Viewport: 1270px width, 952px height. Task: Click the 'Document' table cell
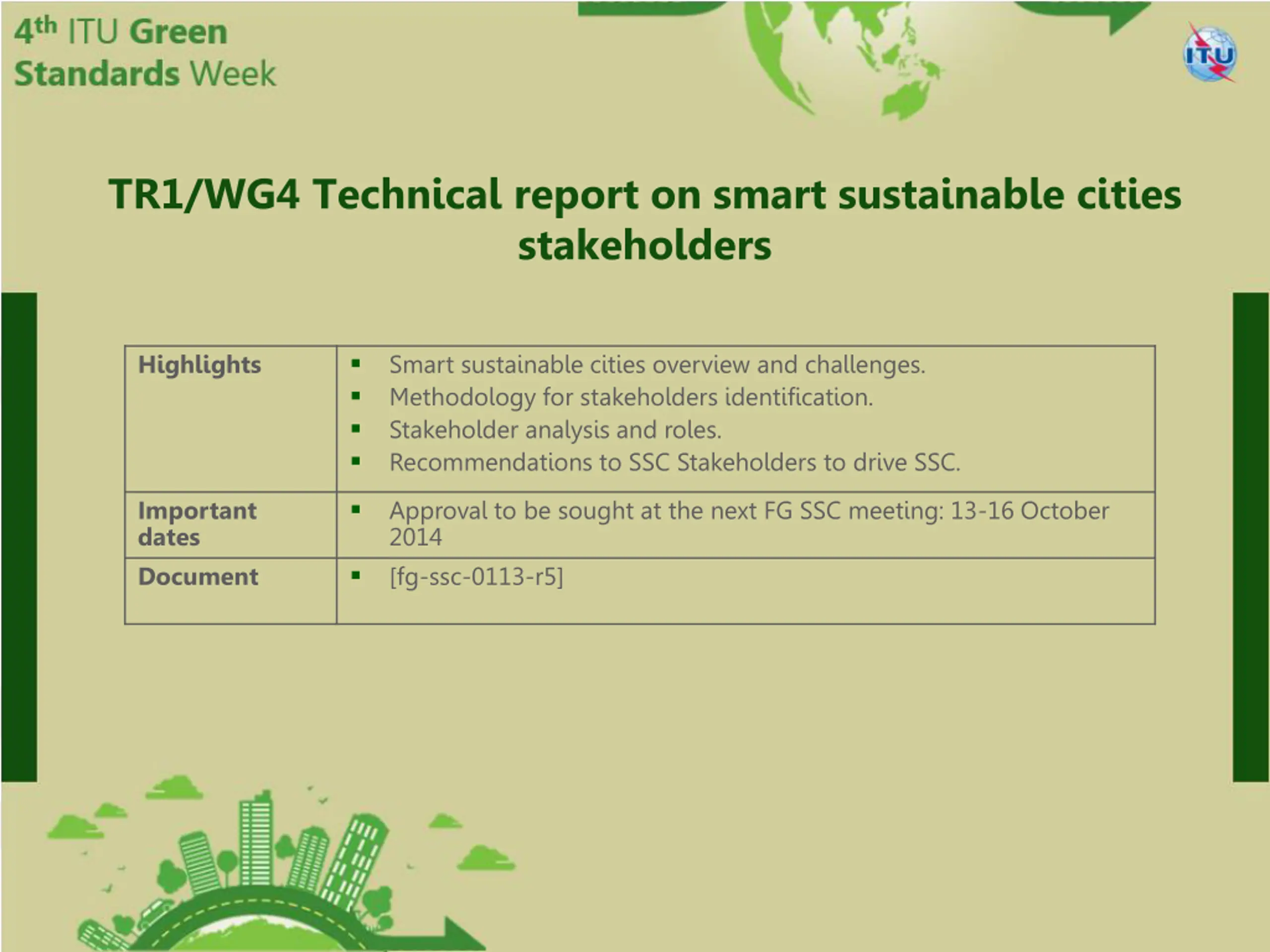231,591
